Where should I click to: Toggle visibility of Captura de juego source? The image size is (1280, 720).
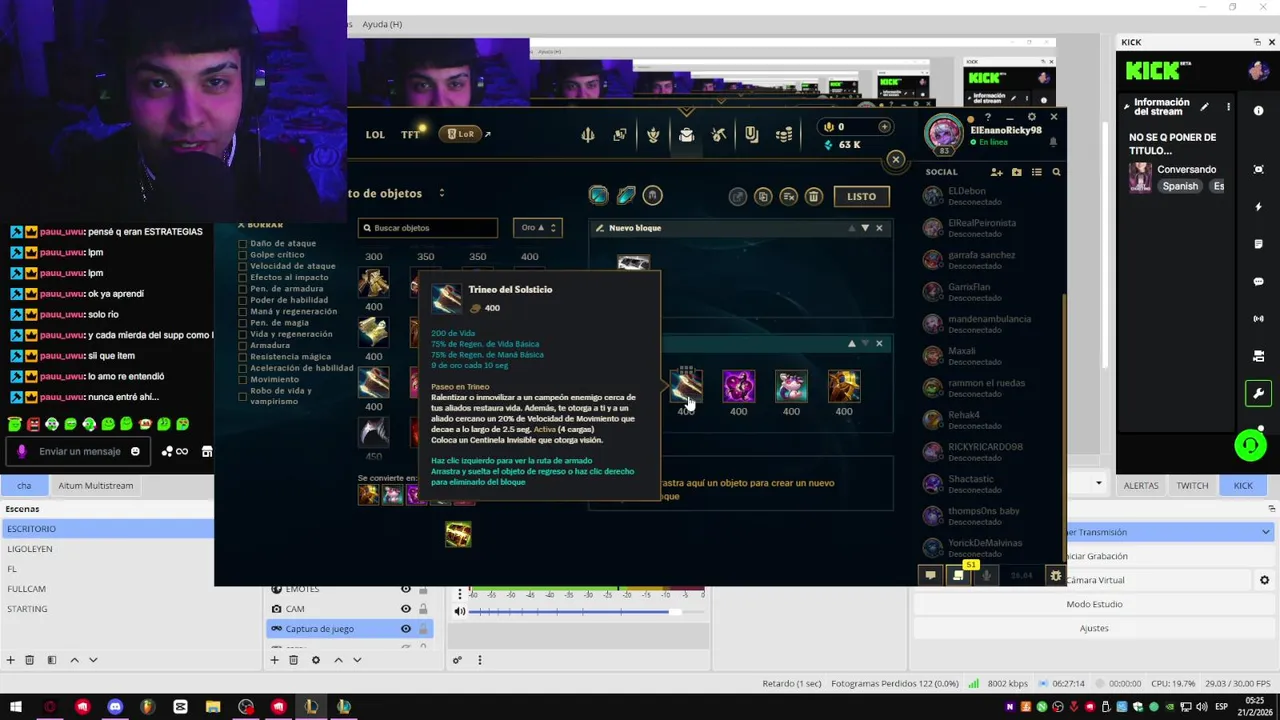406,629
